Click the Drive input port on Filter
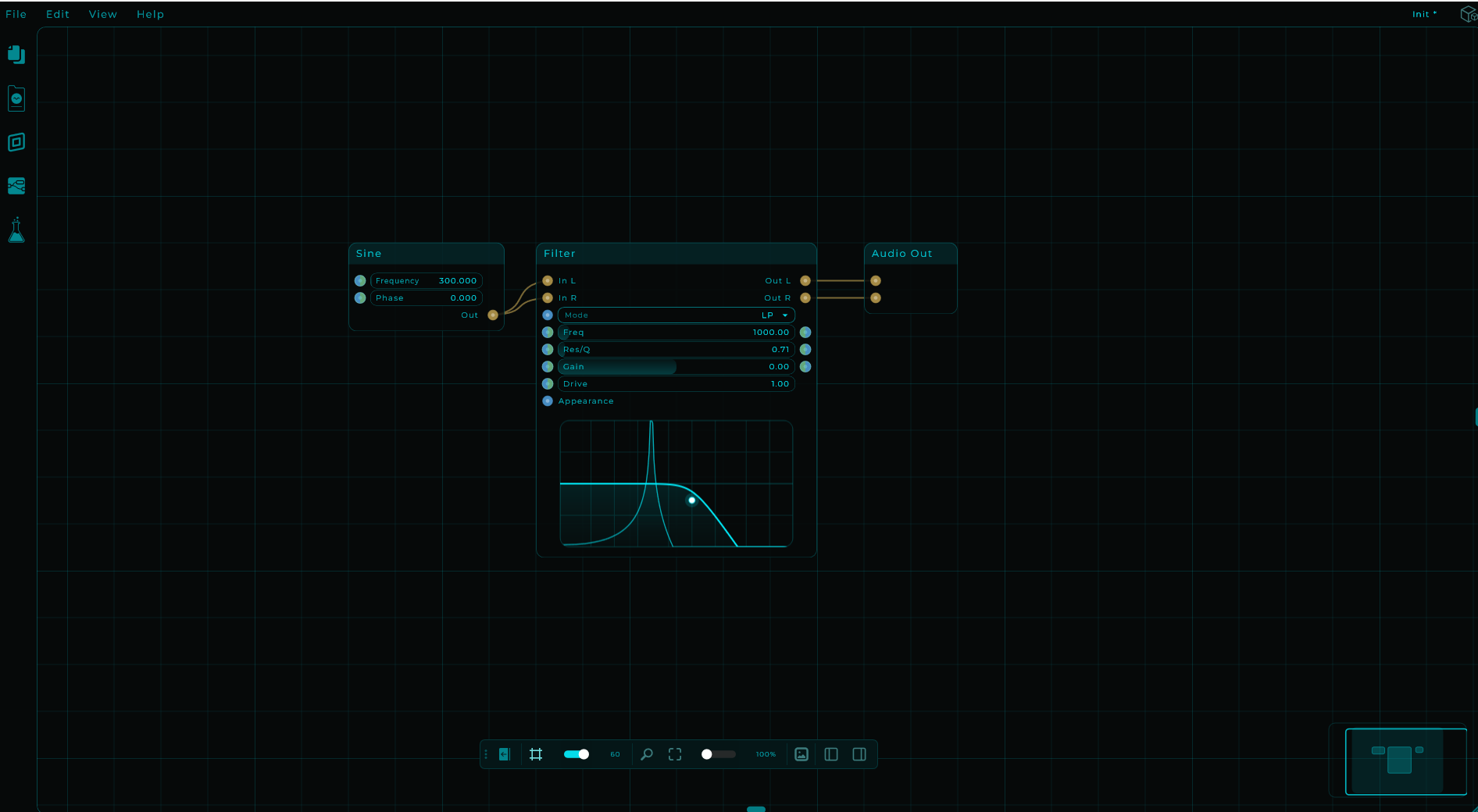Viewport: 1478px width, 812px height. tap(548, 384)
